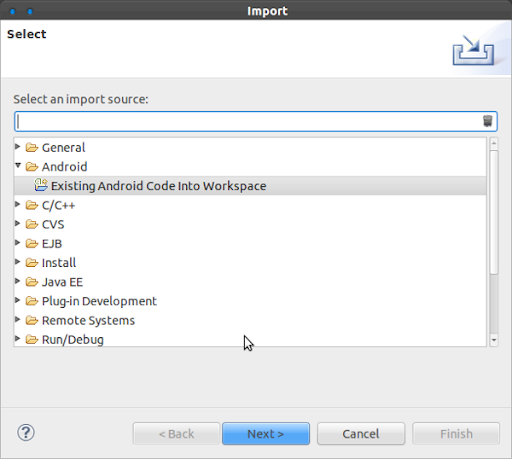Viewport: 512px width, 459px height.
Task: Click the Existing Android Code wizard icon
Action: click(x=41, y=185)
